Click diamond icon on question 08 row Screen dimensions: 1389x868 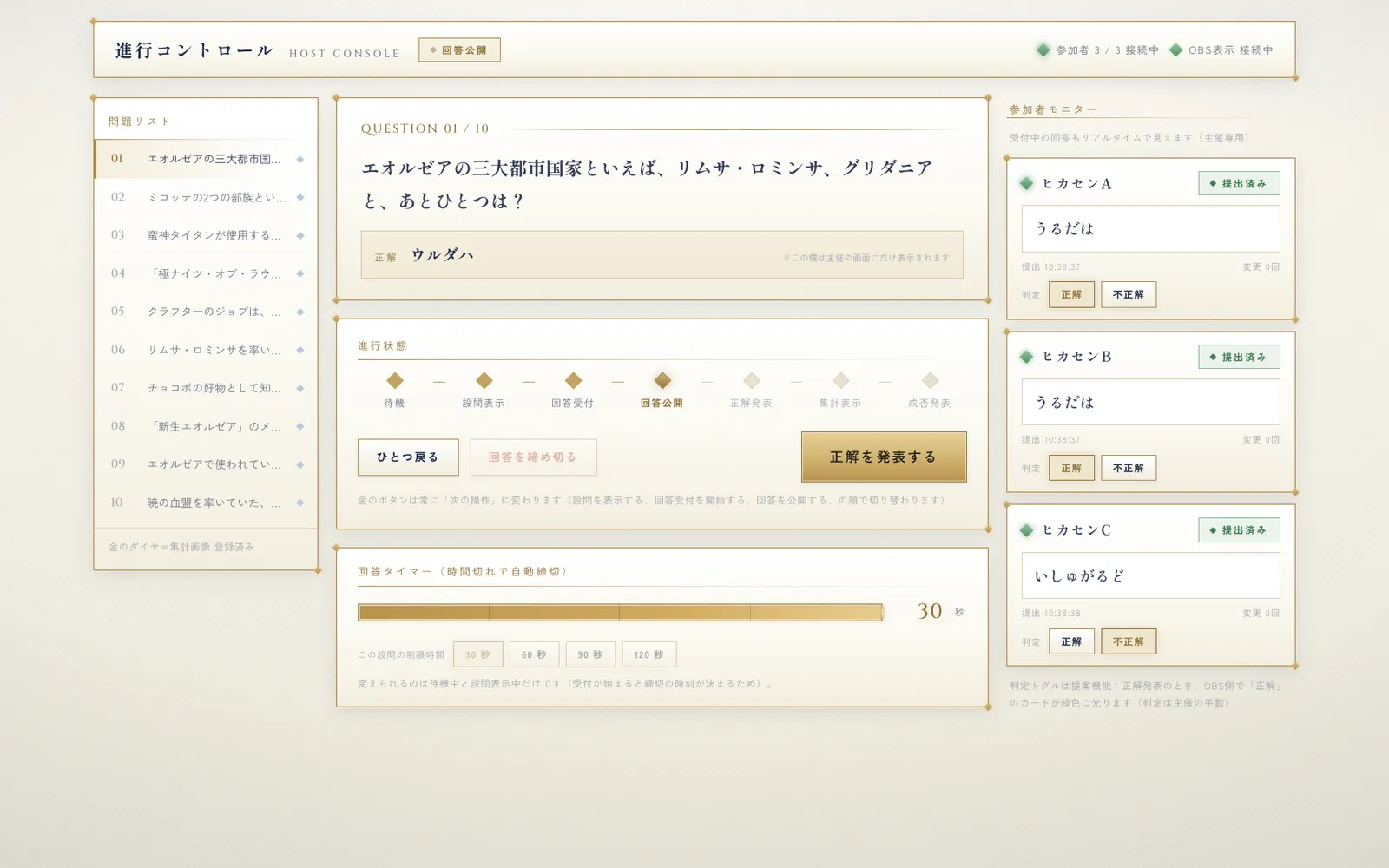pos(300,426)
